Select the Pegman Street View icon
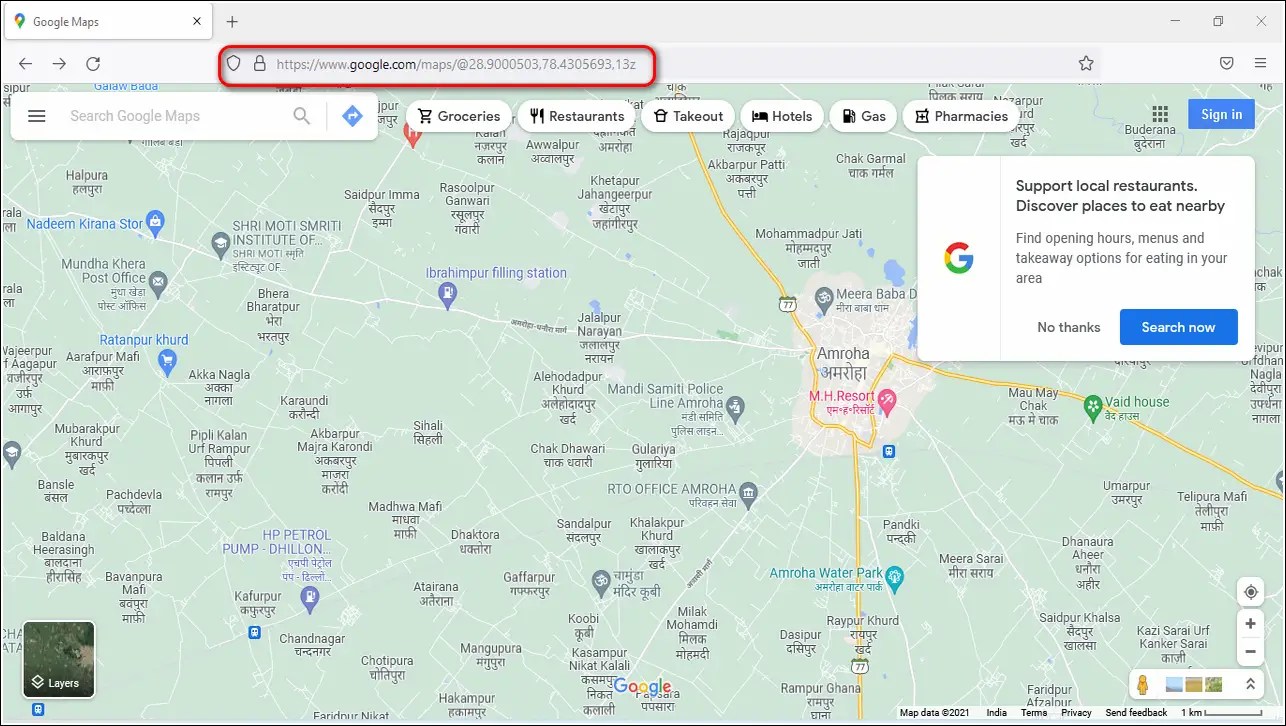This screenshot has height=726, width=1286. [1142, 685]
